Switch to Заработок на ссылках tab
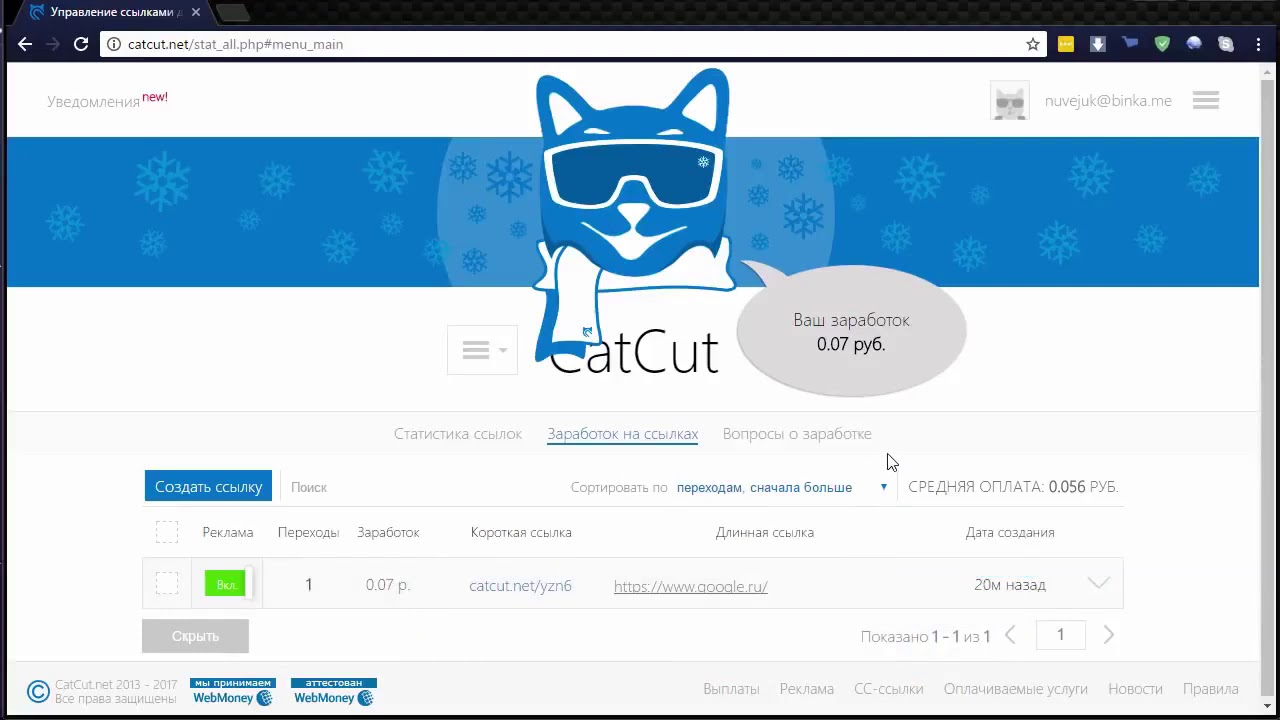The width and height of the screenshot is (1280, 720). click(622, 434)
